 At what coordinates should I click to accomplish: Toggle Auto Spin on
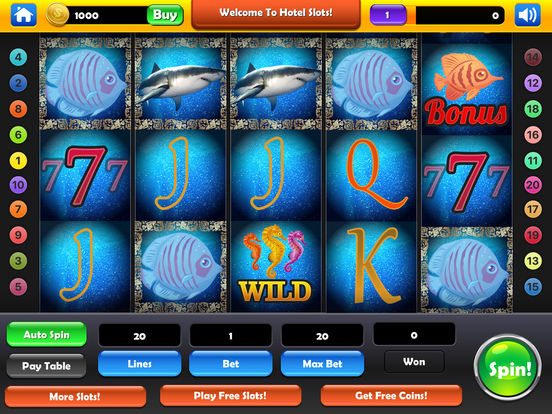46,334
